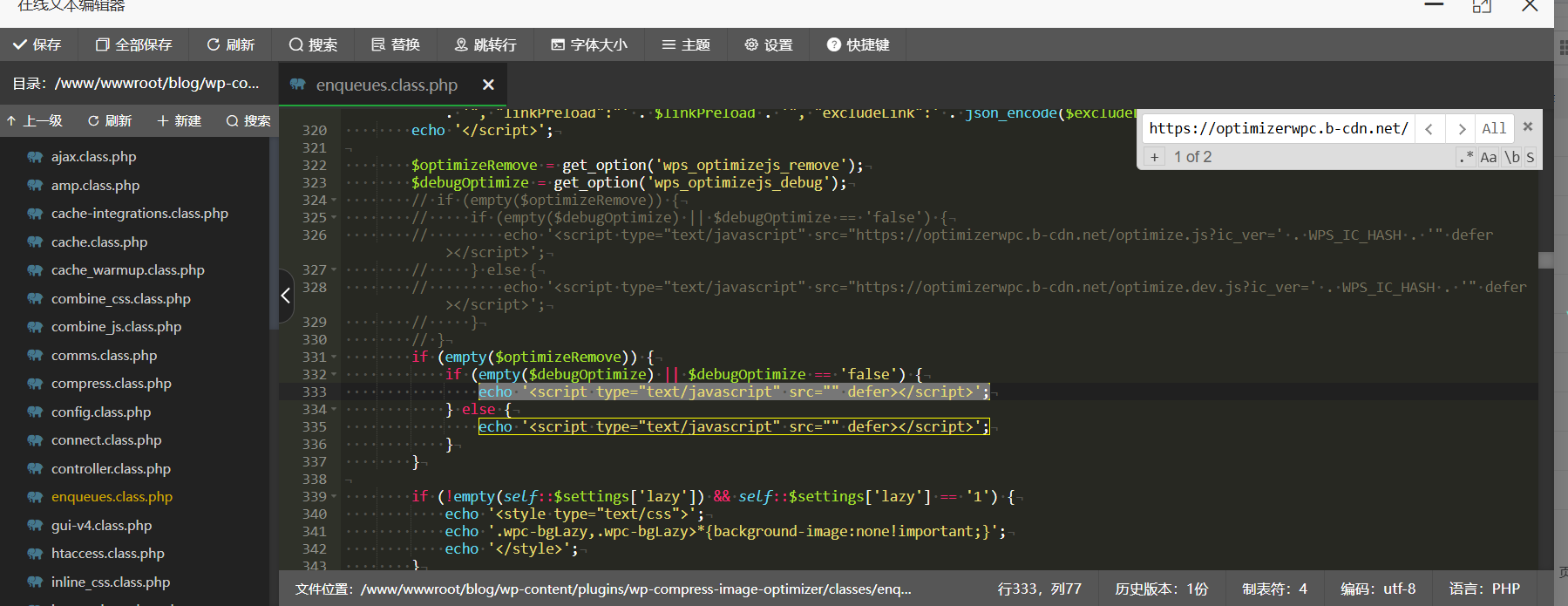Viewport: 1568px width, 606px height.
Task: Fold the code block at line 324
Action: [334, 201]
